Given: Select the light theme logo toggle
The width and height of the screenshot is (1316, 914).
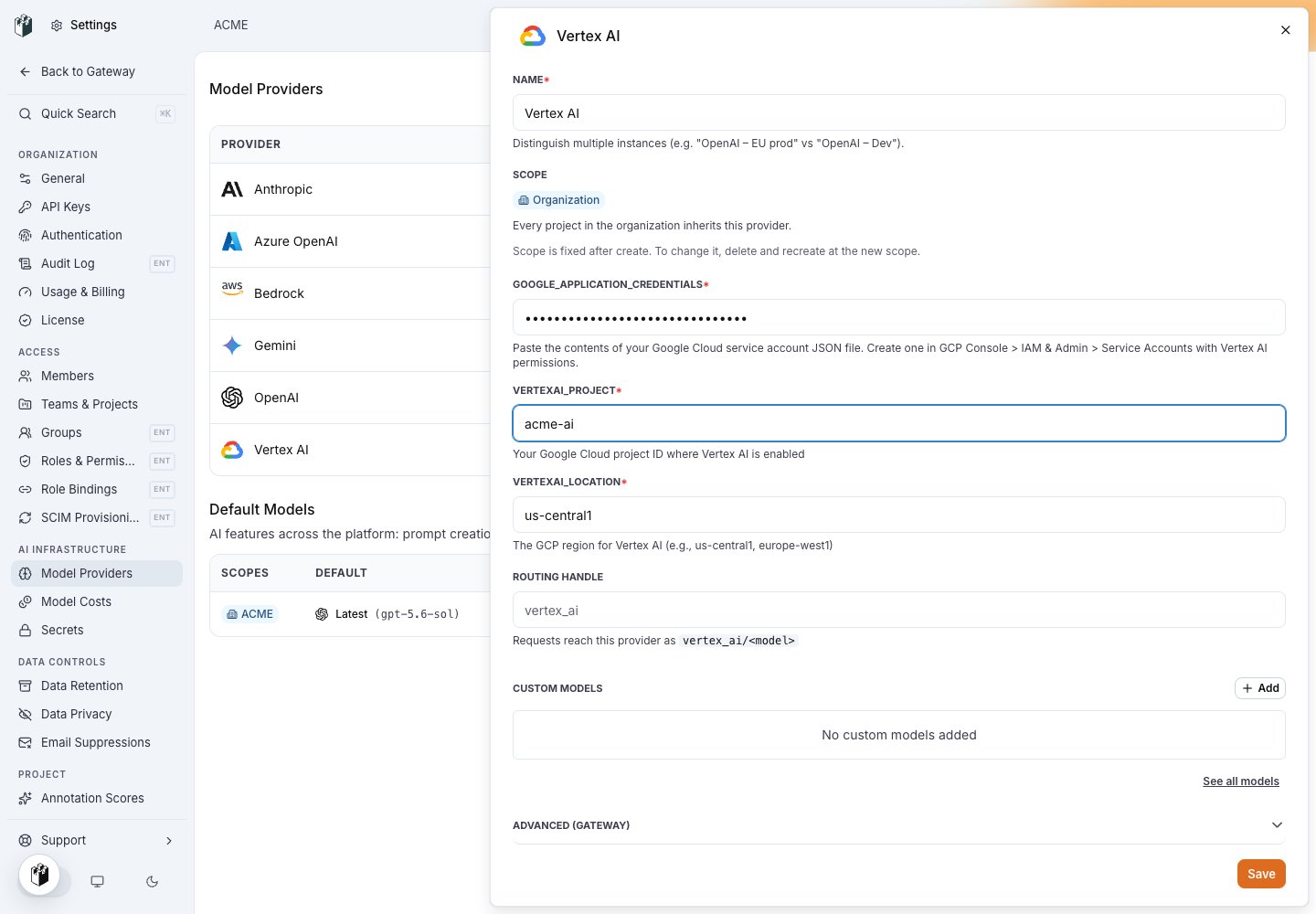Looking at the screenshot, I should pos(39,876).
